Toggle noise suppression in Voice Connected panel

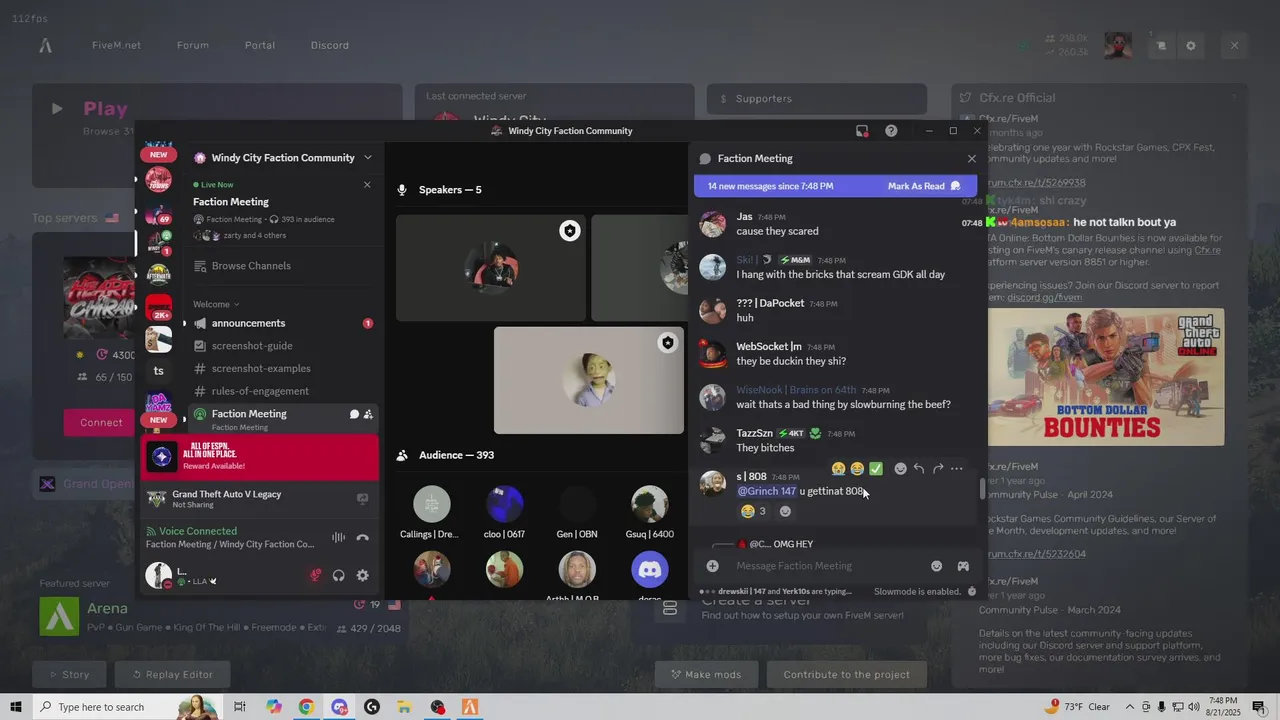338,538
